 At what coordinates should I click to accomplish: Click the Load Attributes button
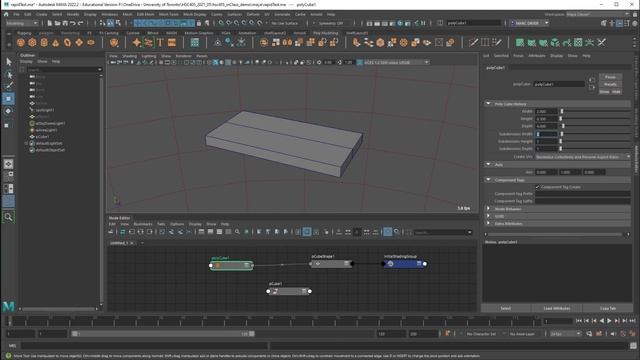coord(557,308)
